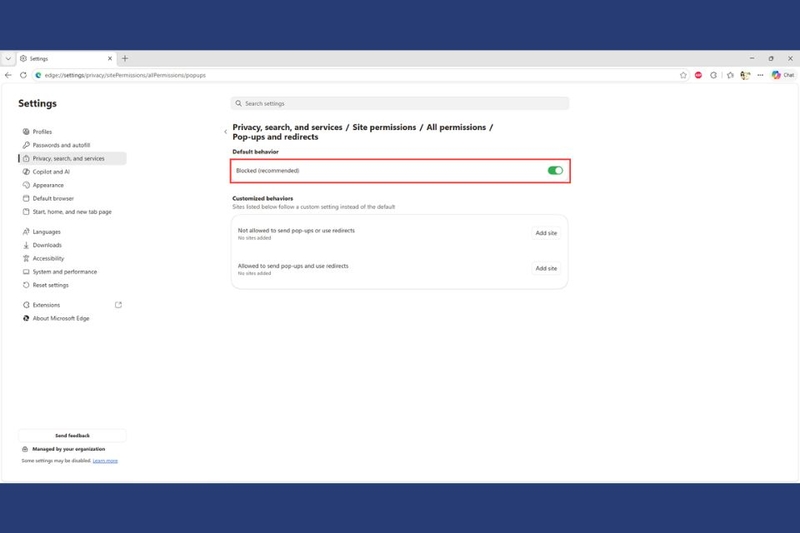Viewport: 800px width, 533px height.
Task: Click the Customized behaviors label
Action: point(262,198)
